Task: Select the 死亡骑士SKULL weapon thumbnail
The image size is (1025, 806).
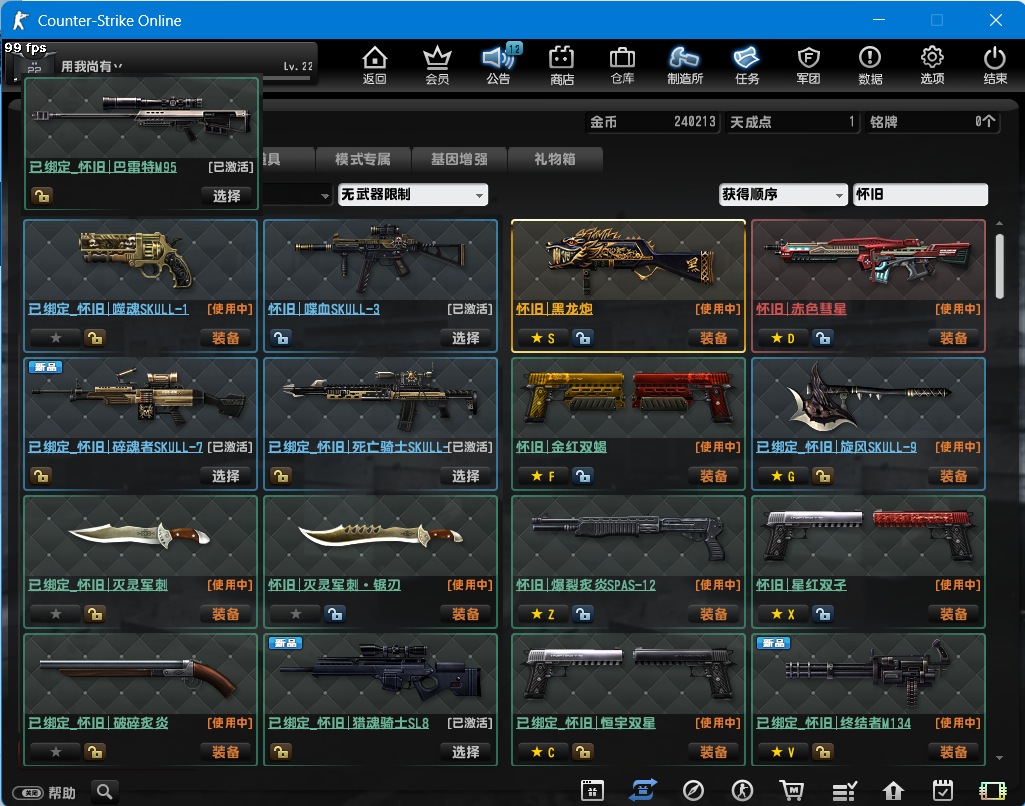Action: point(380,399)
